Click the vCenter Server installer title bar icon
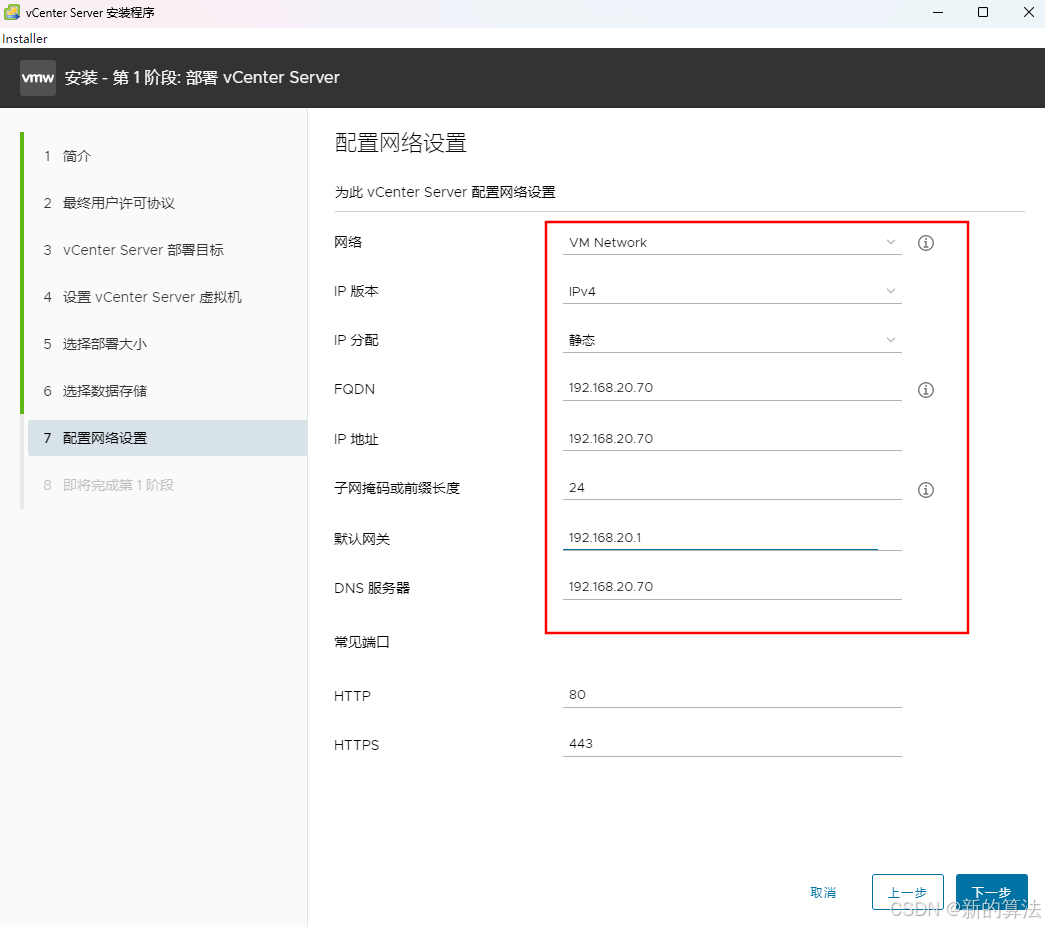 tap(11, 12)
